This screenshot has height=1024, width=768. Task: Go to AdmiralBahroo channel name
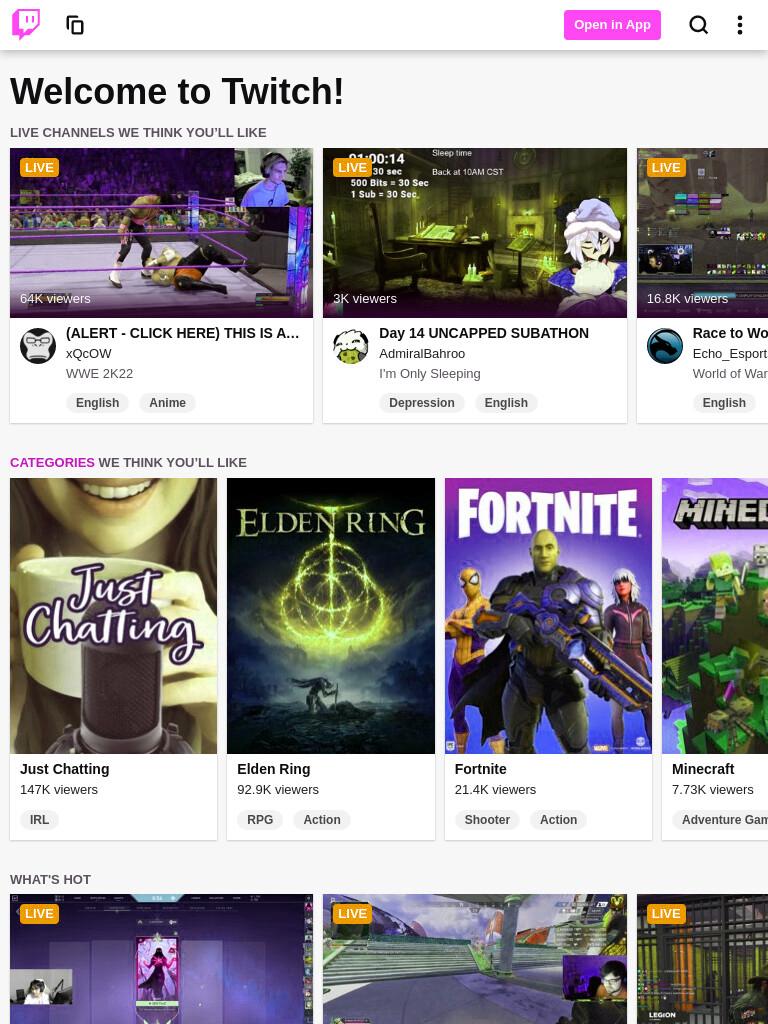tap(422, 353)
